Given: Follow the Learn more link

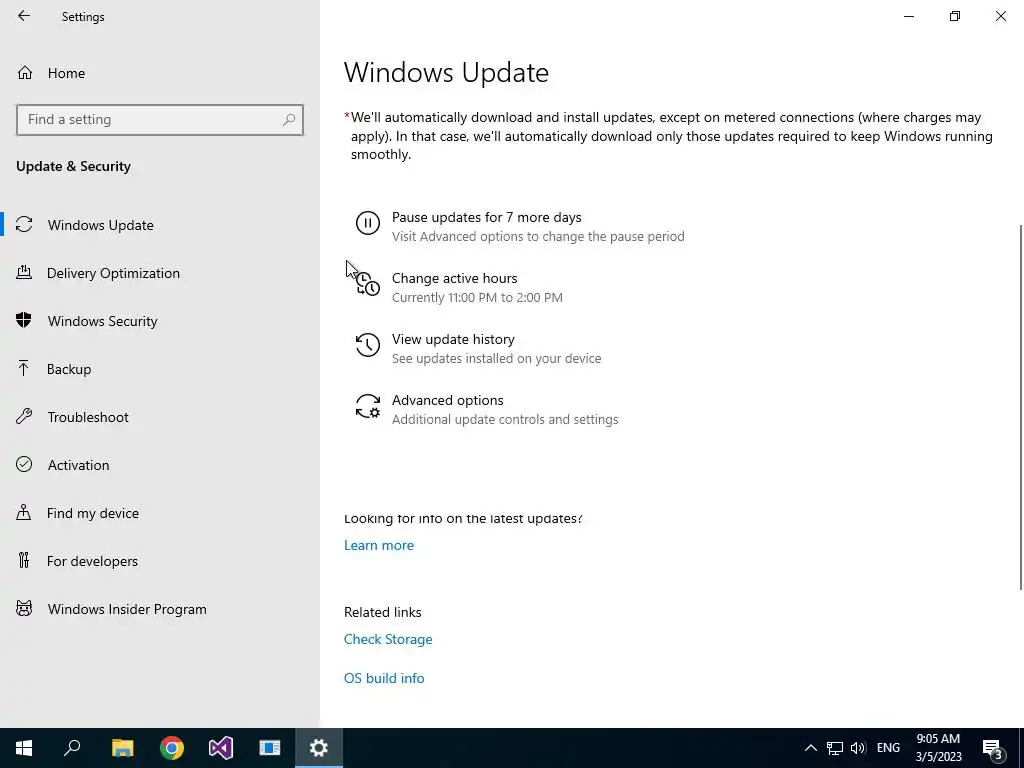Looking at the screenshot, I should click(x=379, y=545).
